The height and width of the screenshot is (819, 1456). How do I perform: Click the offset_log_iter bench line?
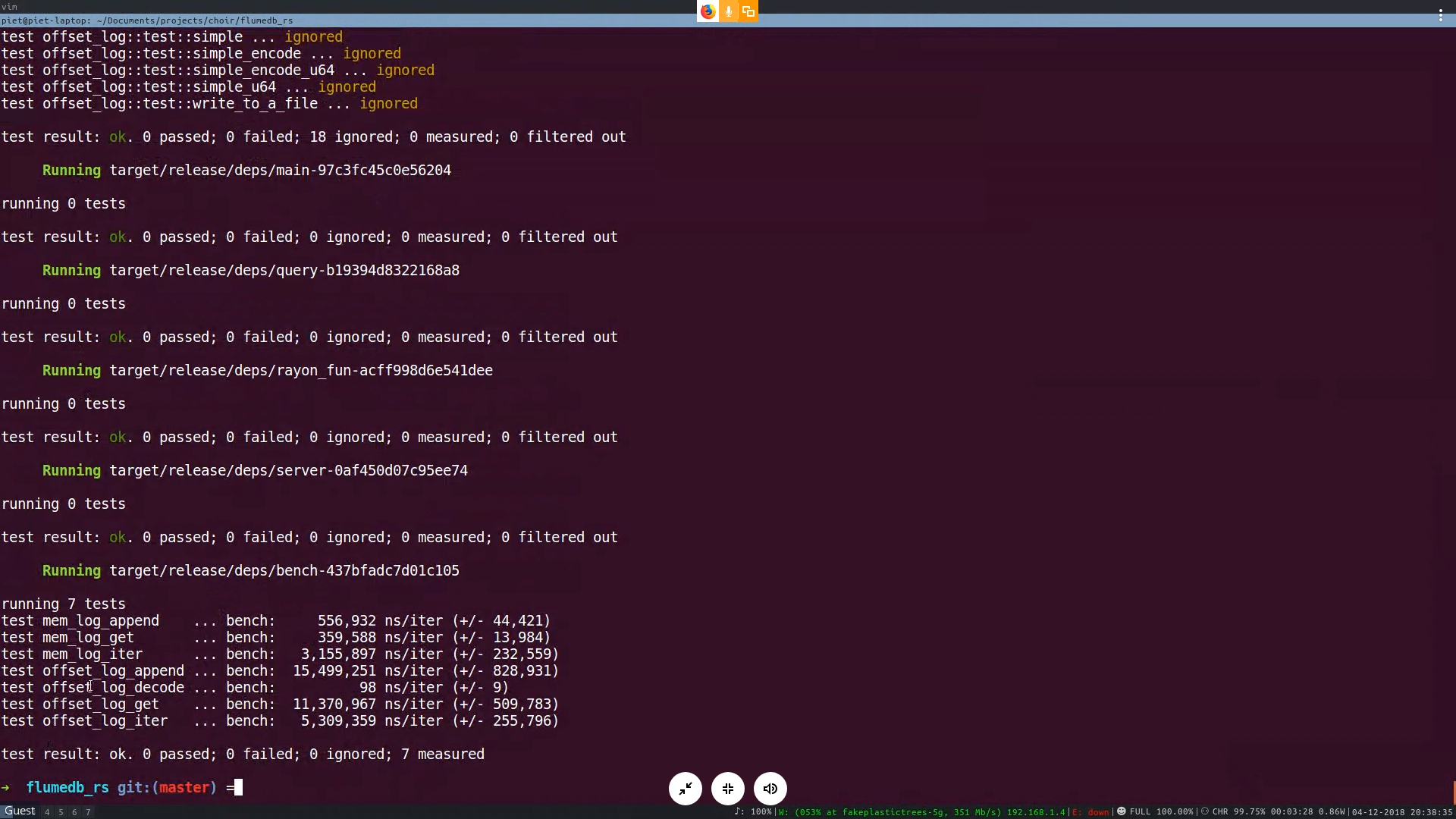[x=280, y=721]
